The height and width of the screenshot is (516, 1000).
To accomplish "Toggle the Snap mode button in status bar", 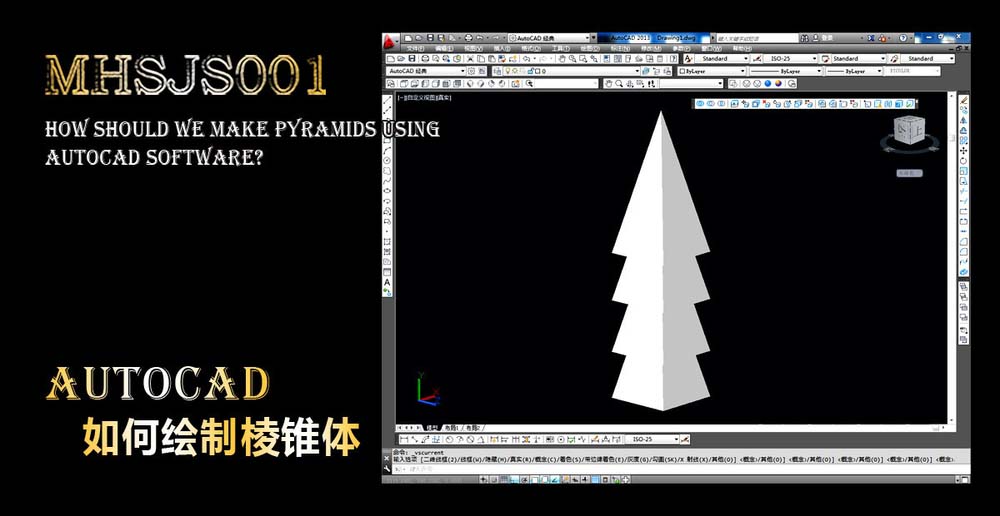I will (x=494, y=480).
